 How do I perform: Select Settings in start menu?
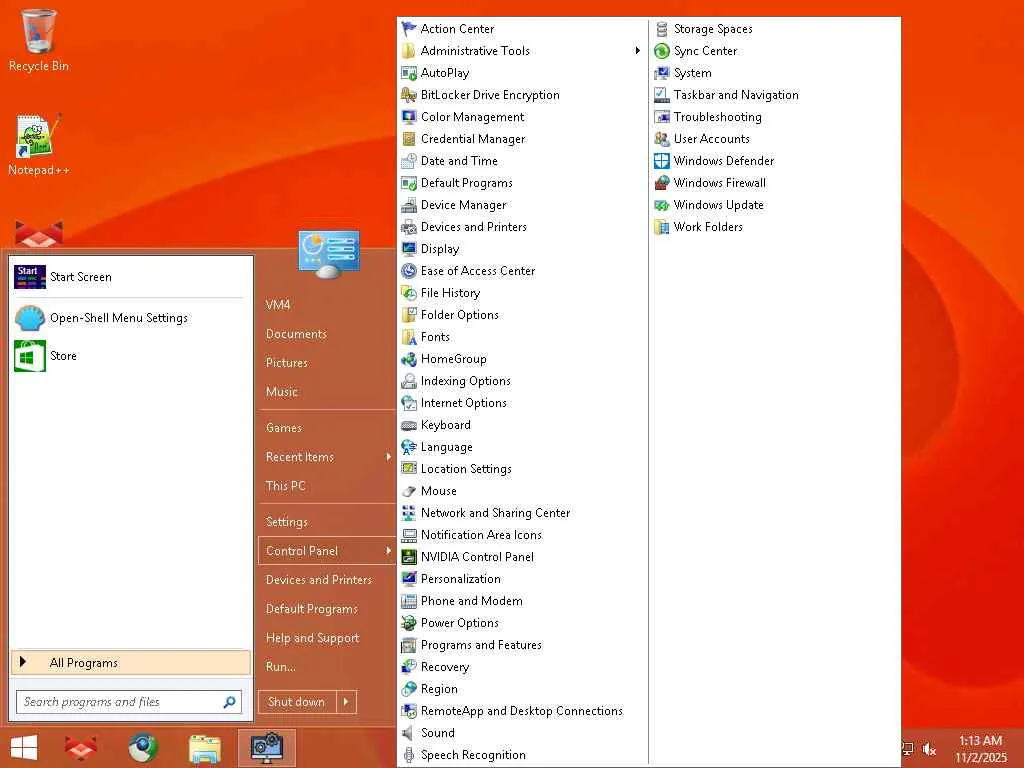(x=287, y=522)
